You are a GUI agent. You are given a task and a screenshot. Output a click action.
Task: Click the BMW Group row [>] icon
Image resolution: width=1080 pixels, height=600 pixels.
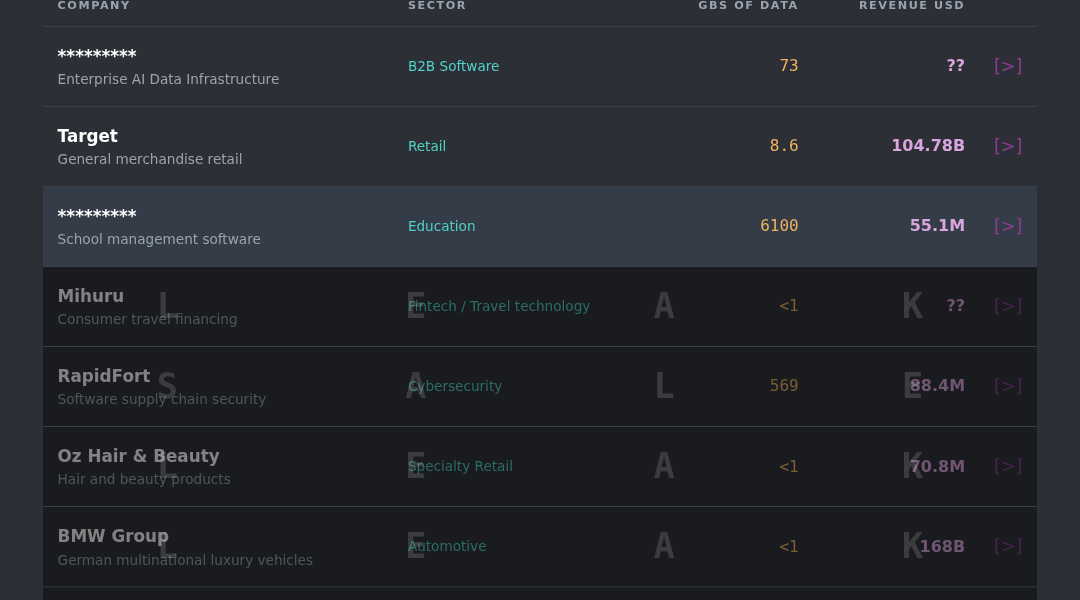point(1008,546)
